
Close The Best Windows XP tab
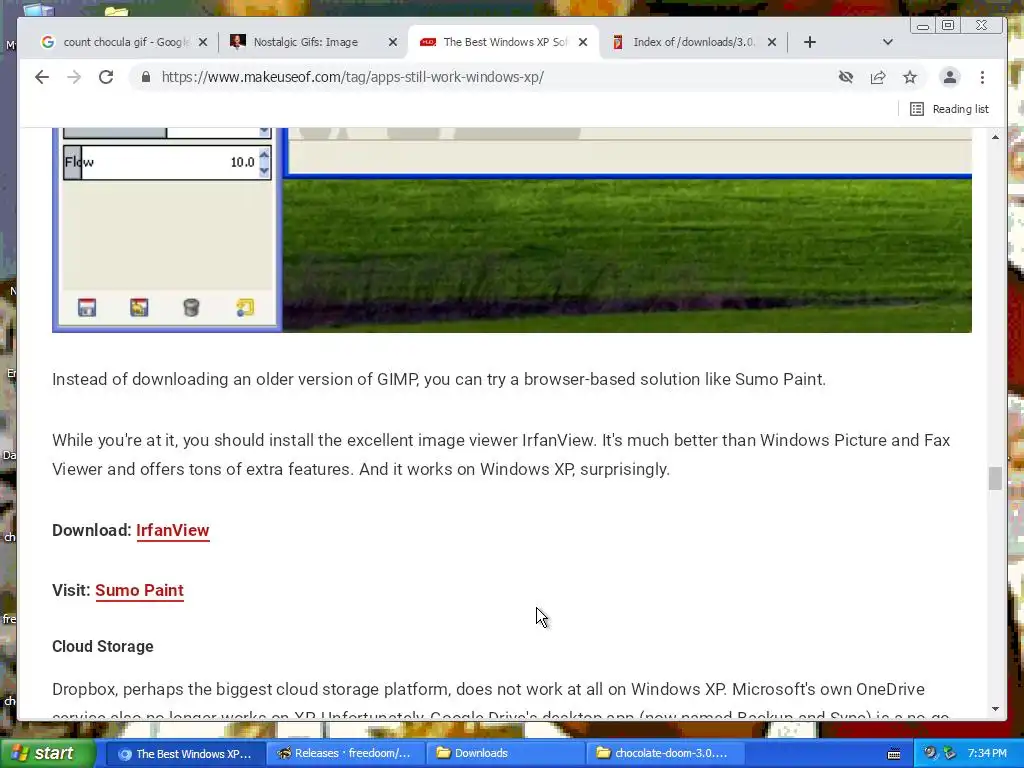583,42
